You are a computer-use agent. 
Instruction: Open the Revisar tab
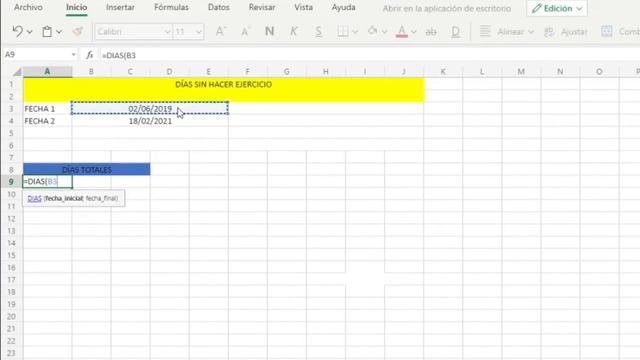(x=262, y=7)
